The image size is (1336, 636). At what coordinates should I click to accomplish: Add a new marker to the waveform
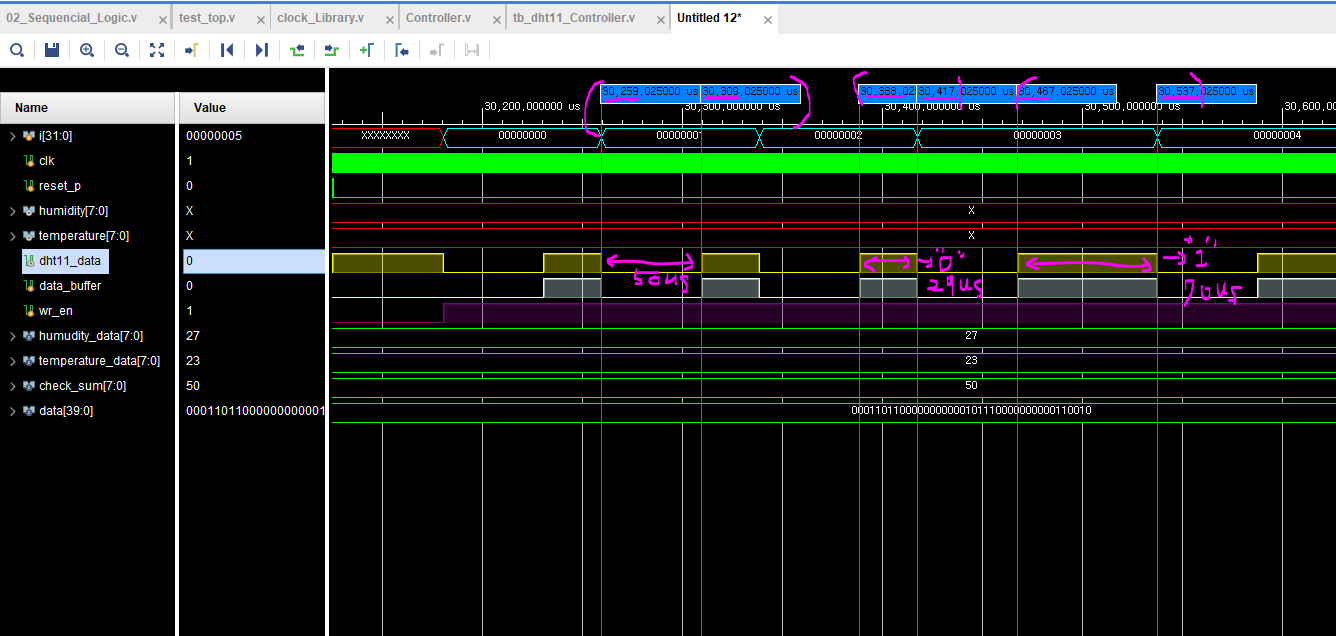[367, 49]
